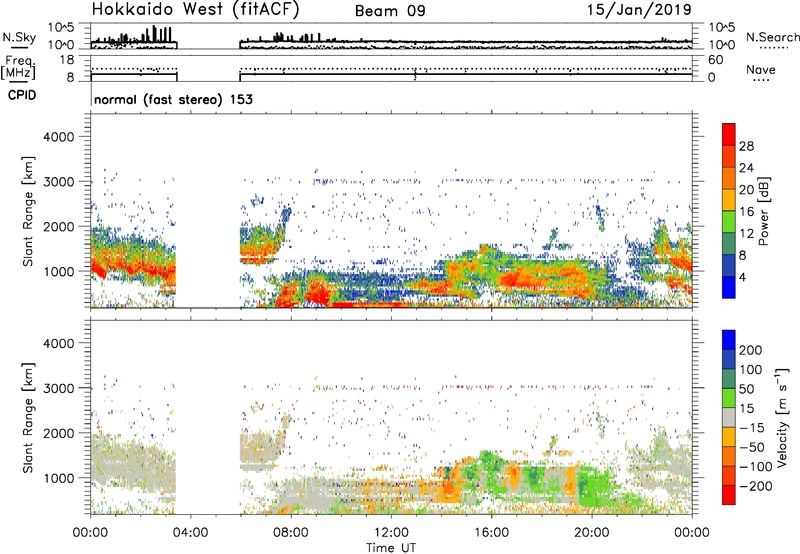Screen dimensions: 800x554
Task: Select the "Time UT" axis title
Action: point(391,548)
